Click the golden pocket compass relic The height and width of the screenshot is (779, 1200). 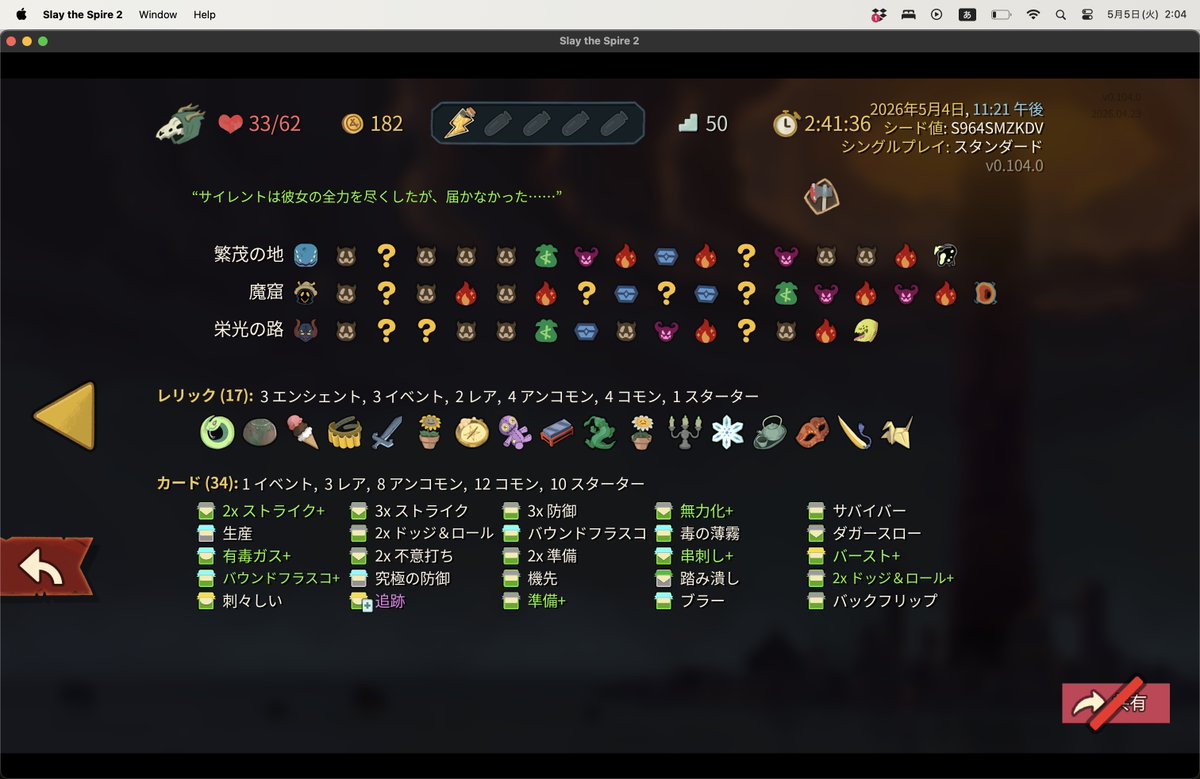(472, 432)
